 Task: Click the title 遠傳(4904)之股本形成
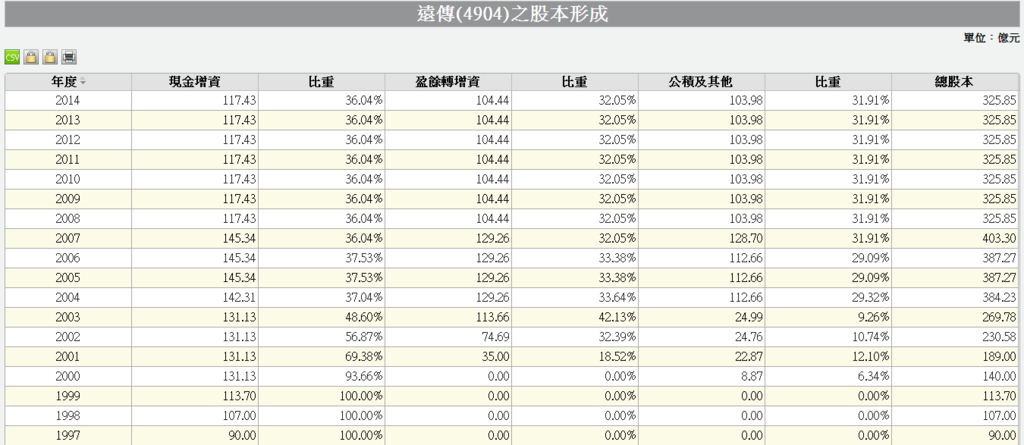pyautogui.click(x=512, y=14)
